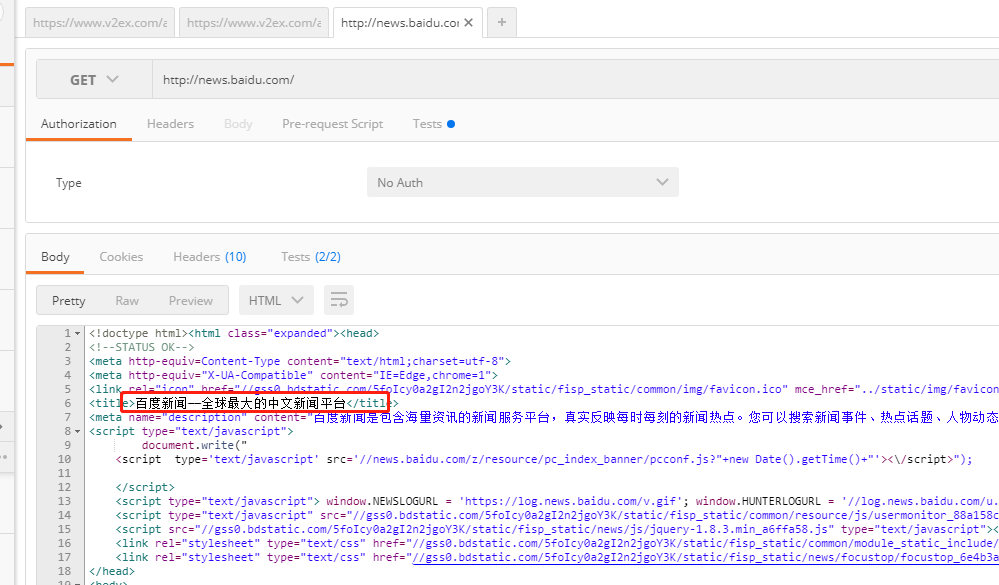Toggle line wrap icon in response toolbar
The image size is (999, 585).
point(339,300)
